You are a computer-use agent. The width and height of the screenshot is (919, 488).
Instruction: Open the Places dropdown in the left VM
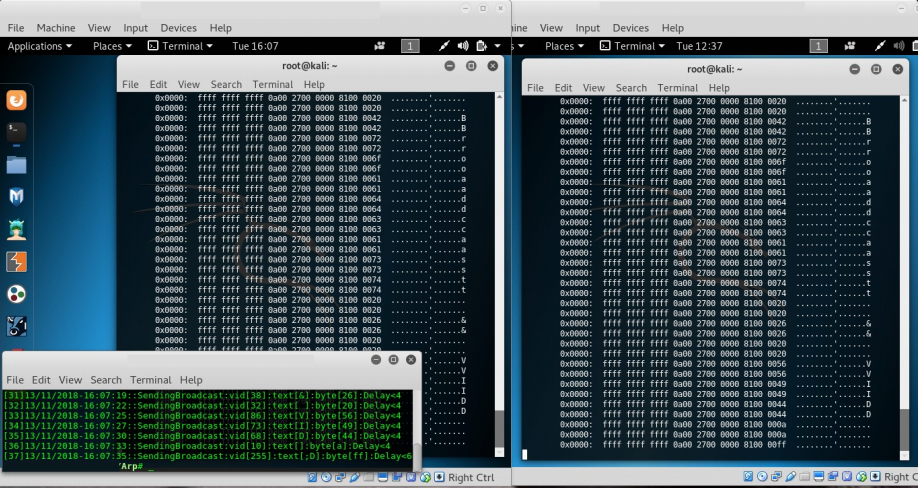click(112, 46)
